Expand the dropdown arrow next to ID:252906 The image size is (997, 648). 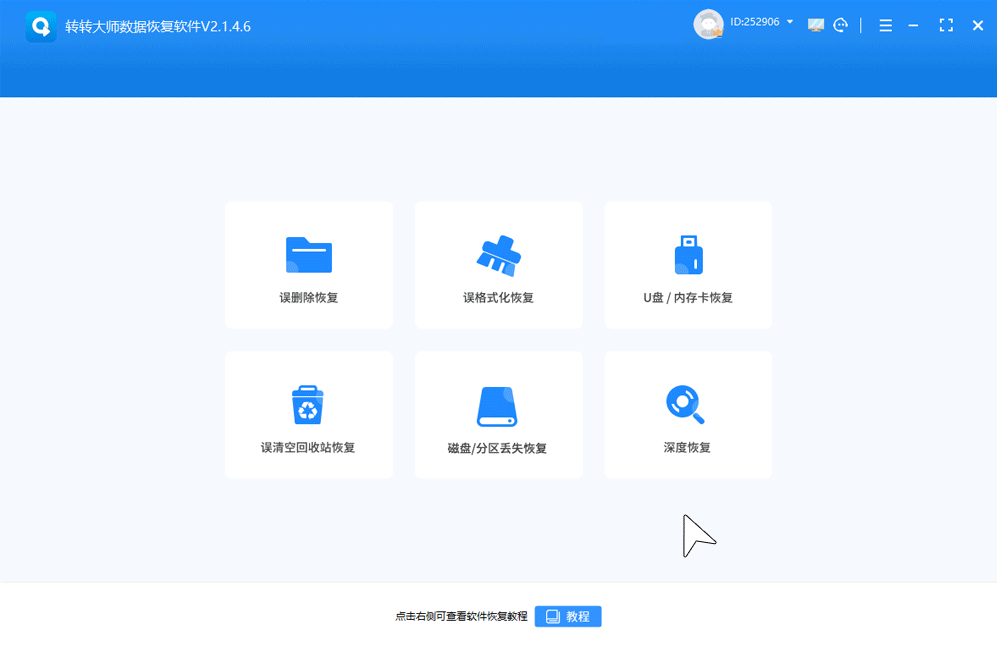791,22
